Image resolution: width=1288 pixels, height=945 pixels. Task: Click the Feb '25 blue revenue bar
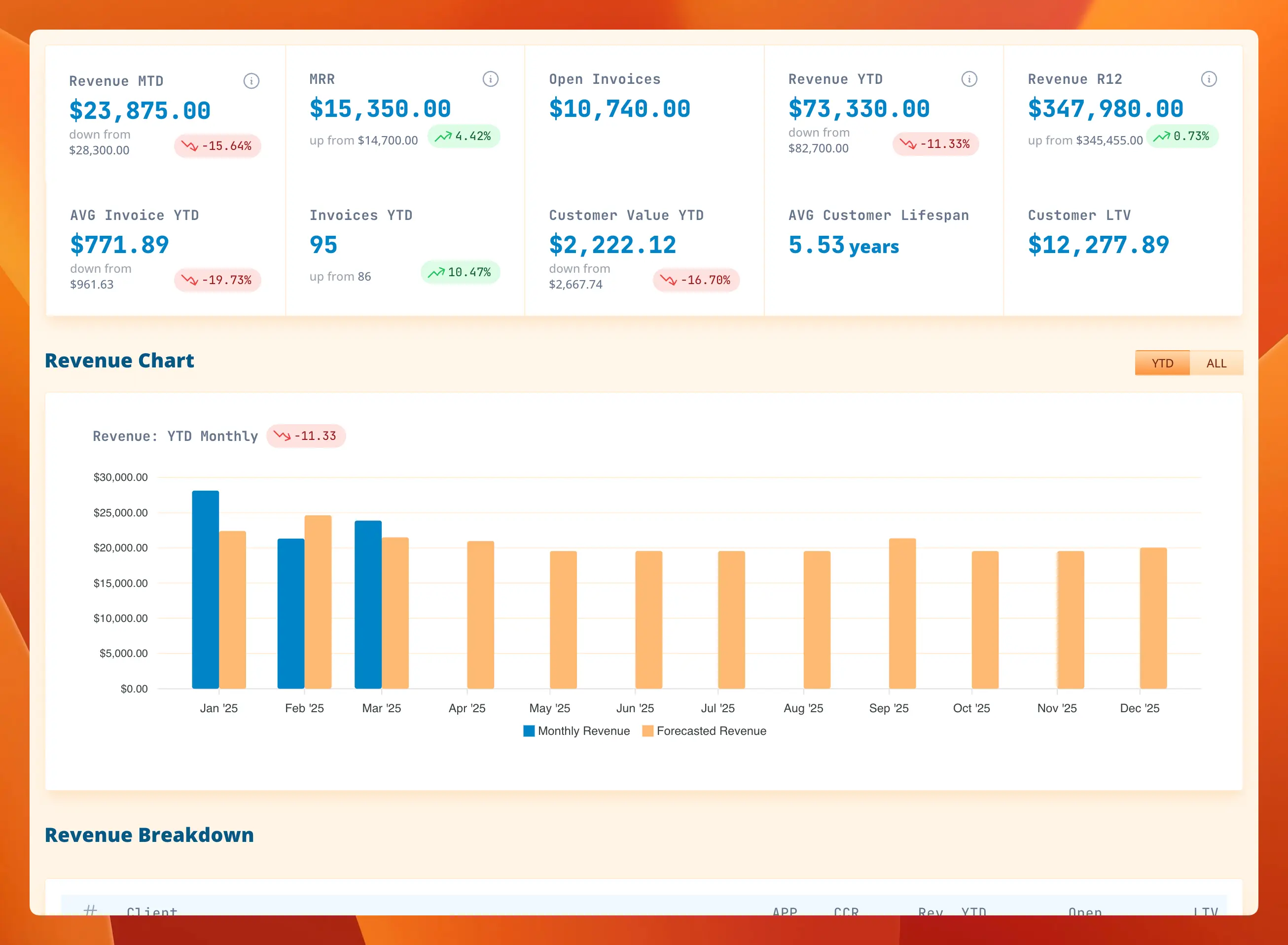[290, 613]
